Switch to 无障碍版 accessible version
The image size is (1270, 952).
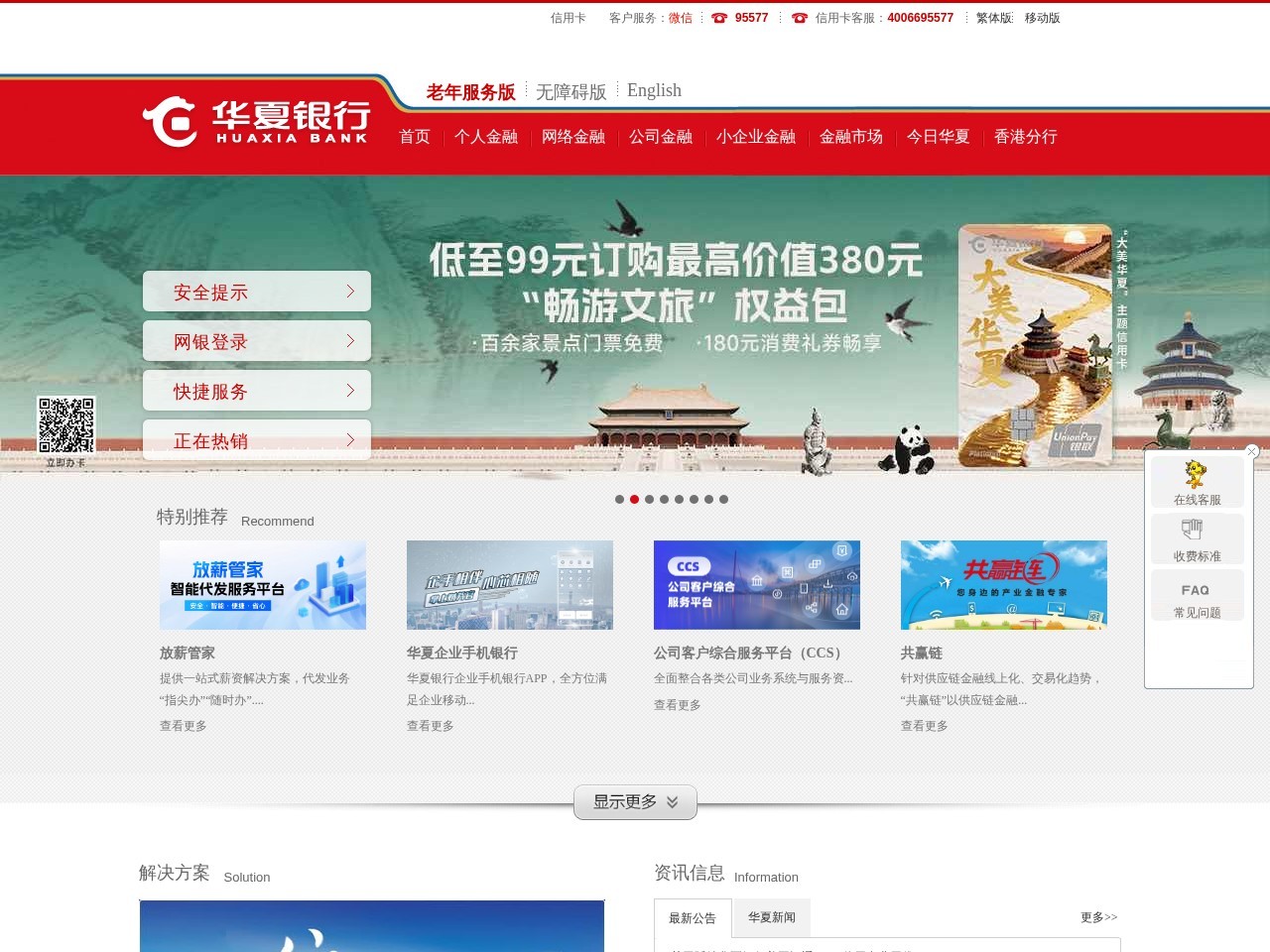[571, 92]
